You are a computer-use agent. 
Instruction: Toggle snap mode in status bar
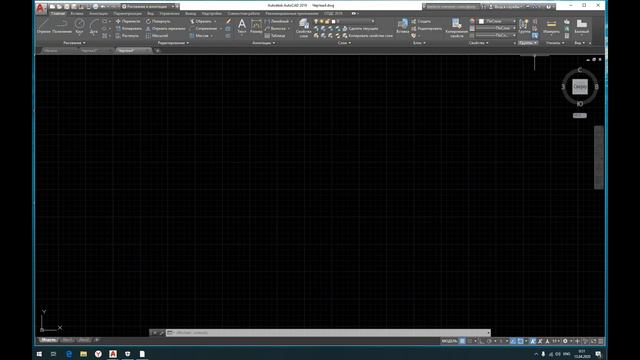point(470,341)
